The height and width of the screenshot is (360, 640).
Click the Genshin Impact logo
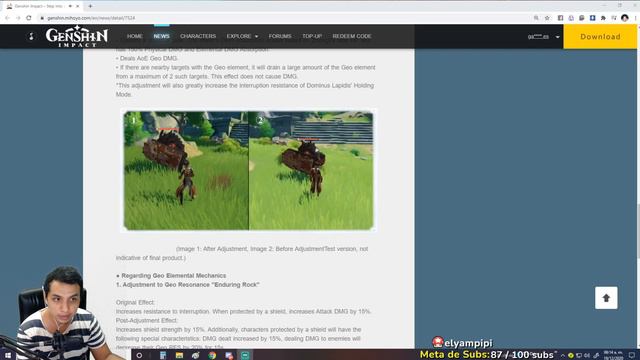[77, 36]
